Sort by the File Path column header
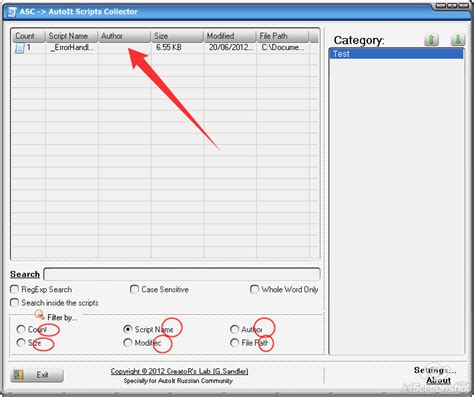This screenshot has height=397, width=474. [x=283, y=36]
